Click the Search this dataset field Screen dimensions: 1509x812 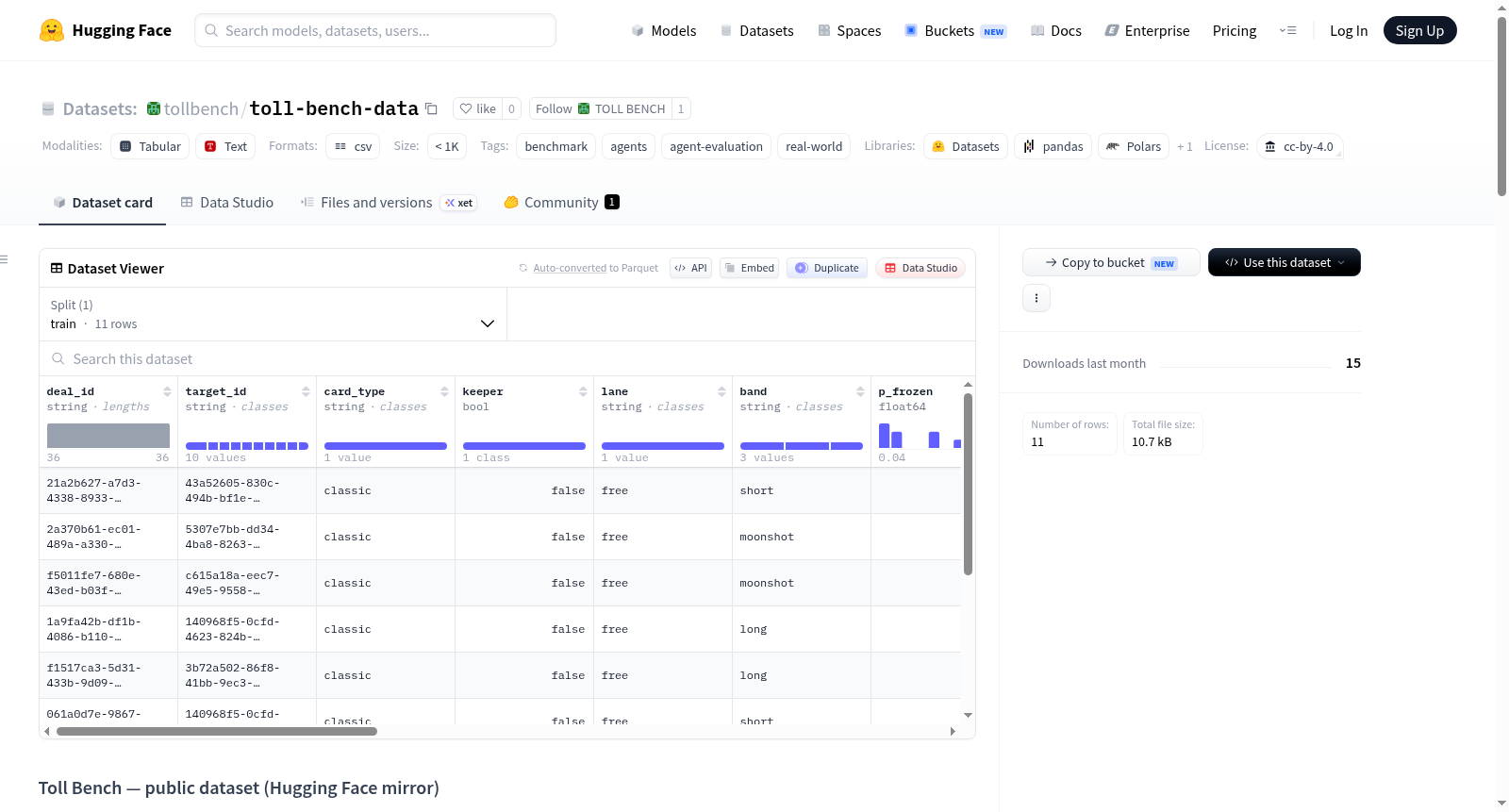coord(507,359)
